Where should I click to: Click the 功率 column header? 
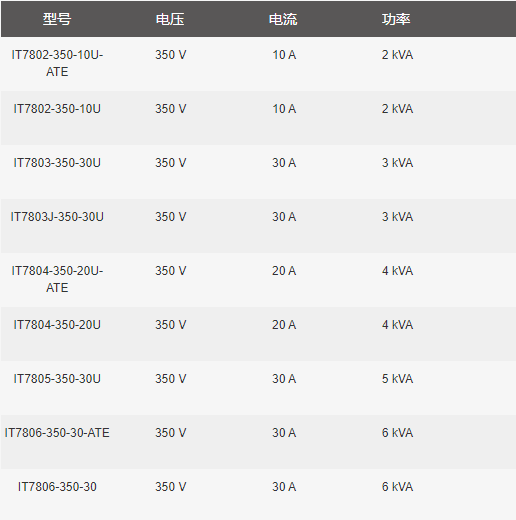396,19
